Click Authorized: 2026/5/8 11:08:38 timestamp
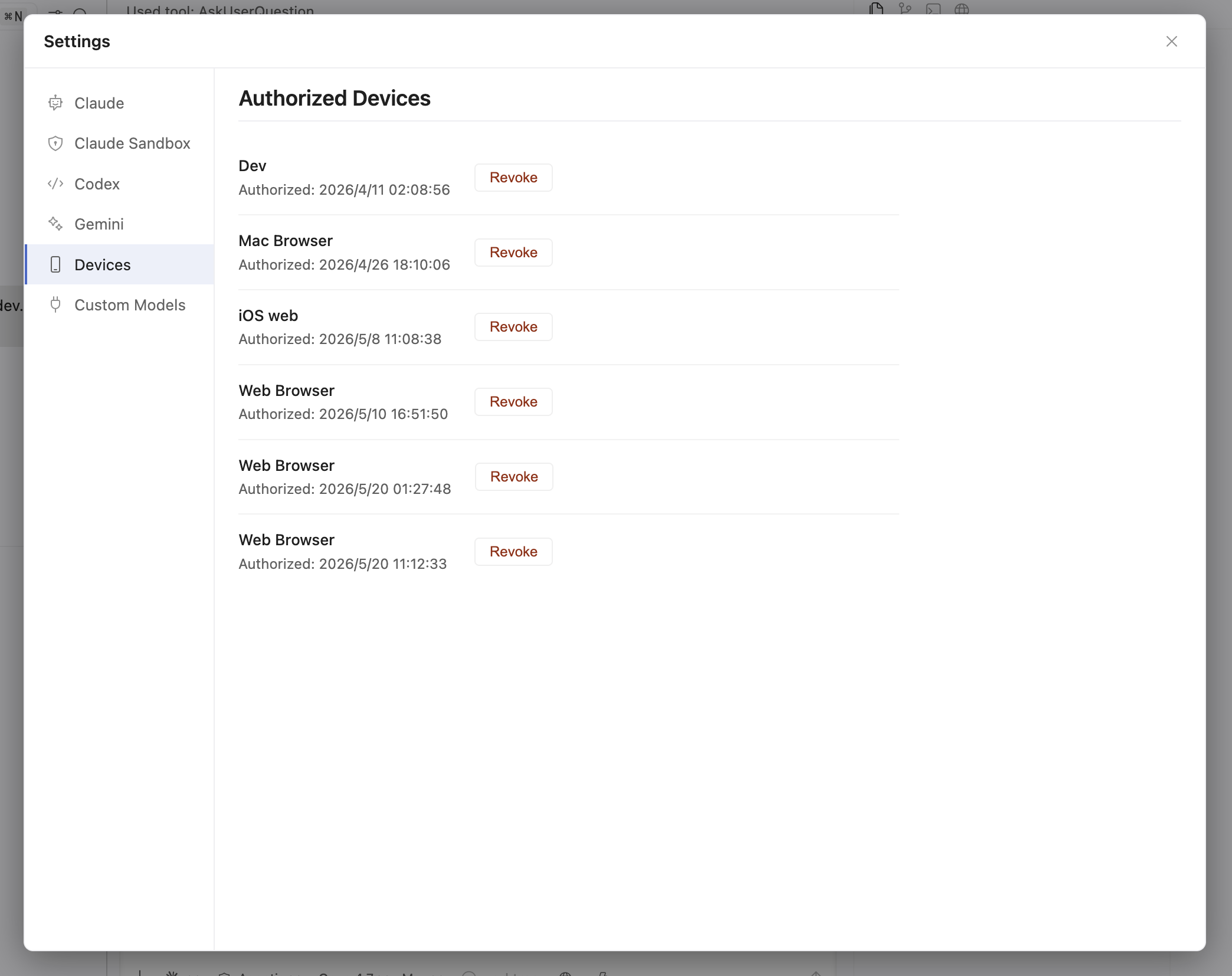Viewport: 1232px width, 976px height. pos(340,339)
